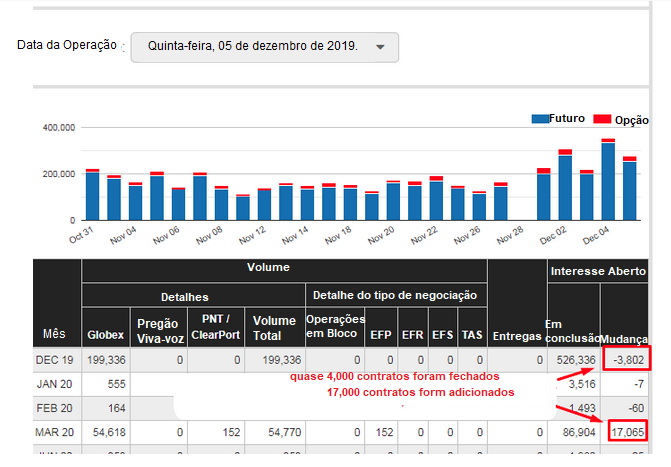Click the Nov 08 x-axis label

[x=209, y=235]
